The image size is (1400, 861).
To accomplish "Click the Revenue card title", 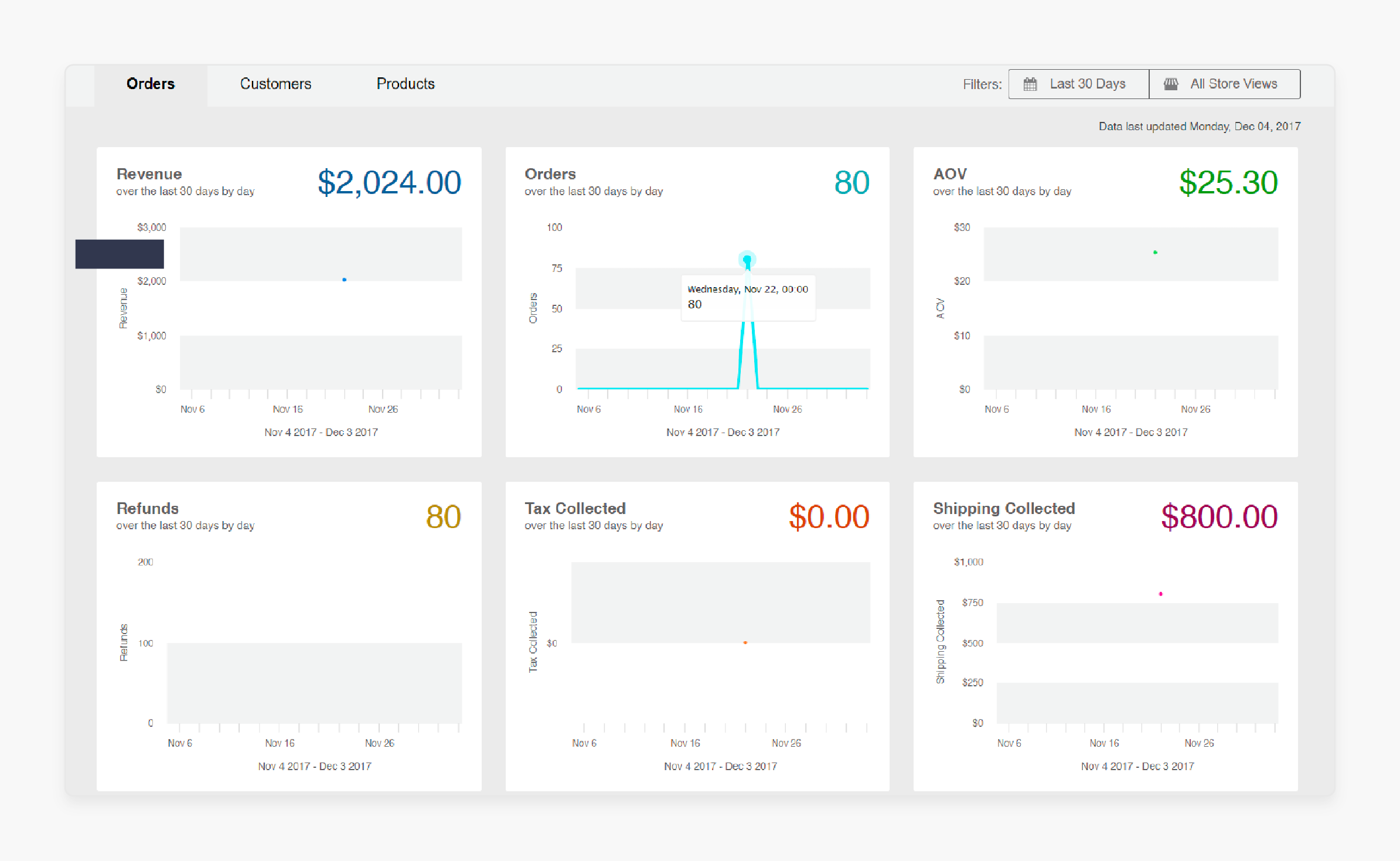I will (x=149, y=174).
